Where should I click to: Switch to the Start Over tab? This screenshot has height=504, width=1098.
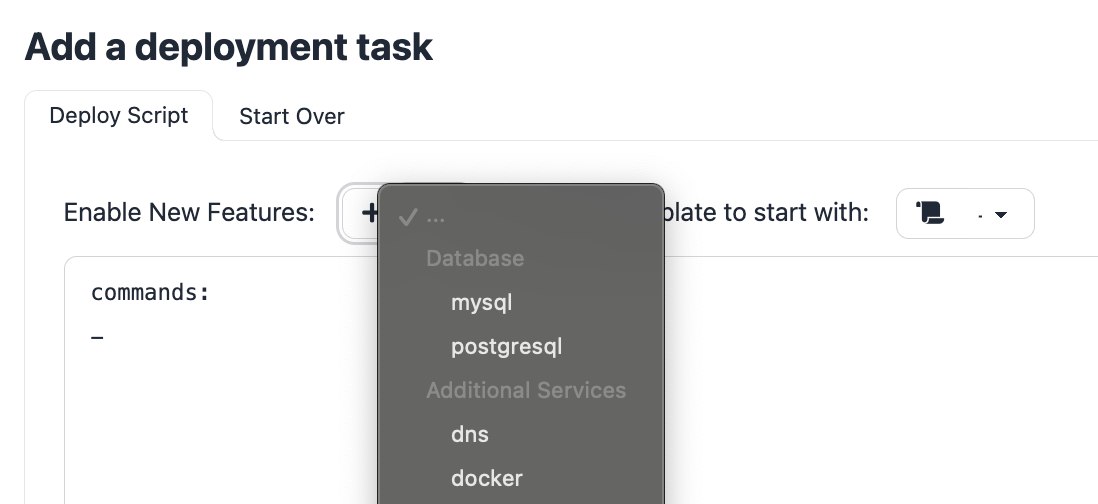[x=292, y=117]
